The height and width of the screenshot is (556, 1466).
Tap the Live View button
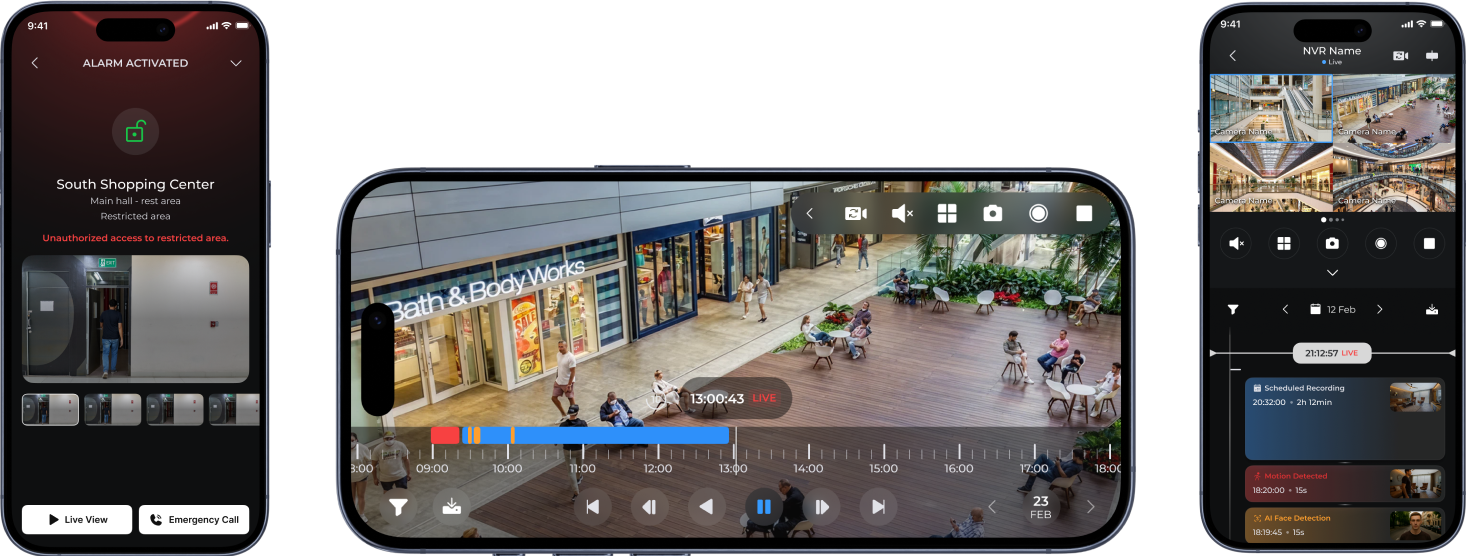coord(77,520)
